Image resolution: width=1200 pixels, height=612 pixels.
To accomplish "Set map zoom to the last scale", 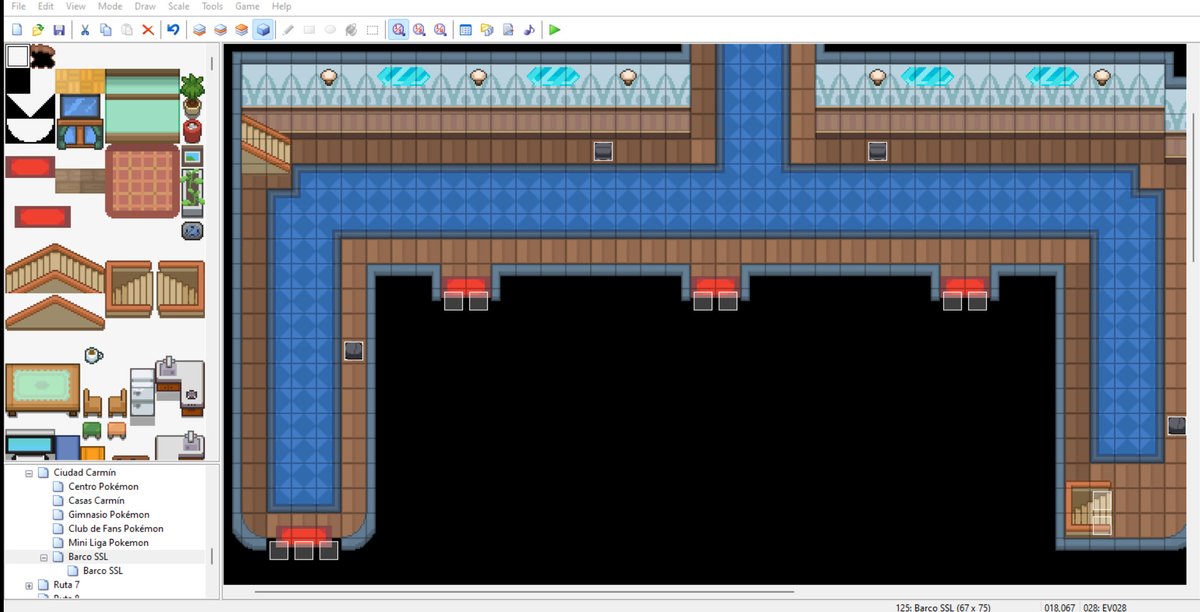I will (440, 30).
